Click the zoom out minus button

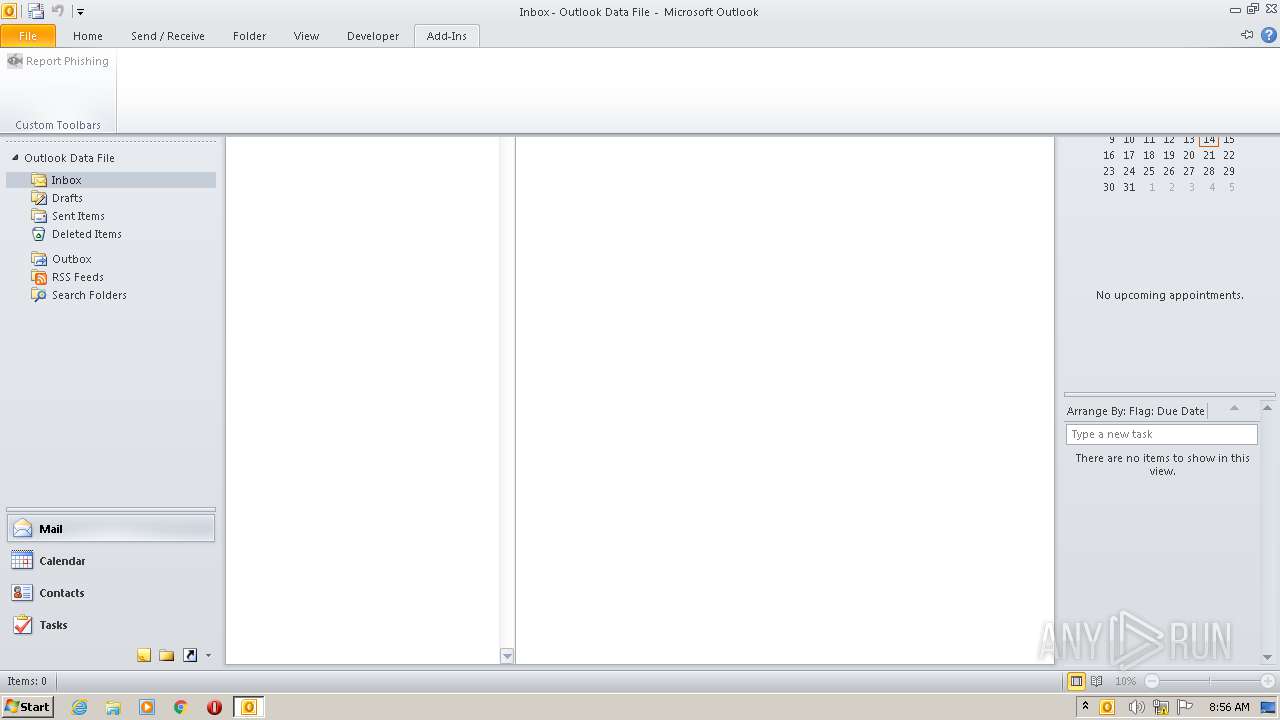tap(1152, 681)
